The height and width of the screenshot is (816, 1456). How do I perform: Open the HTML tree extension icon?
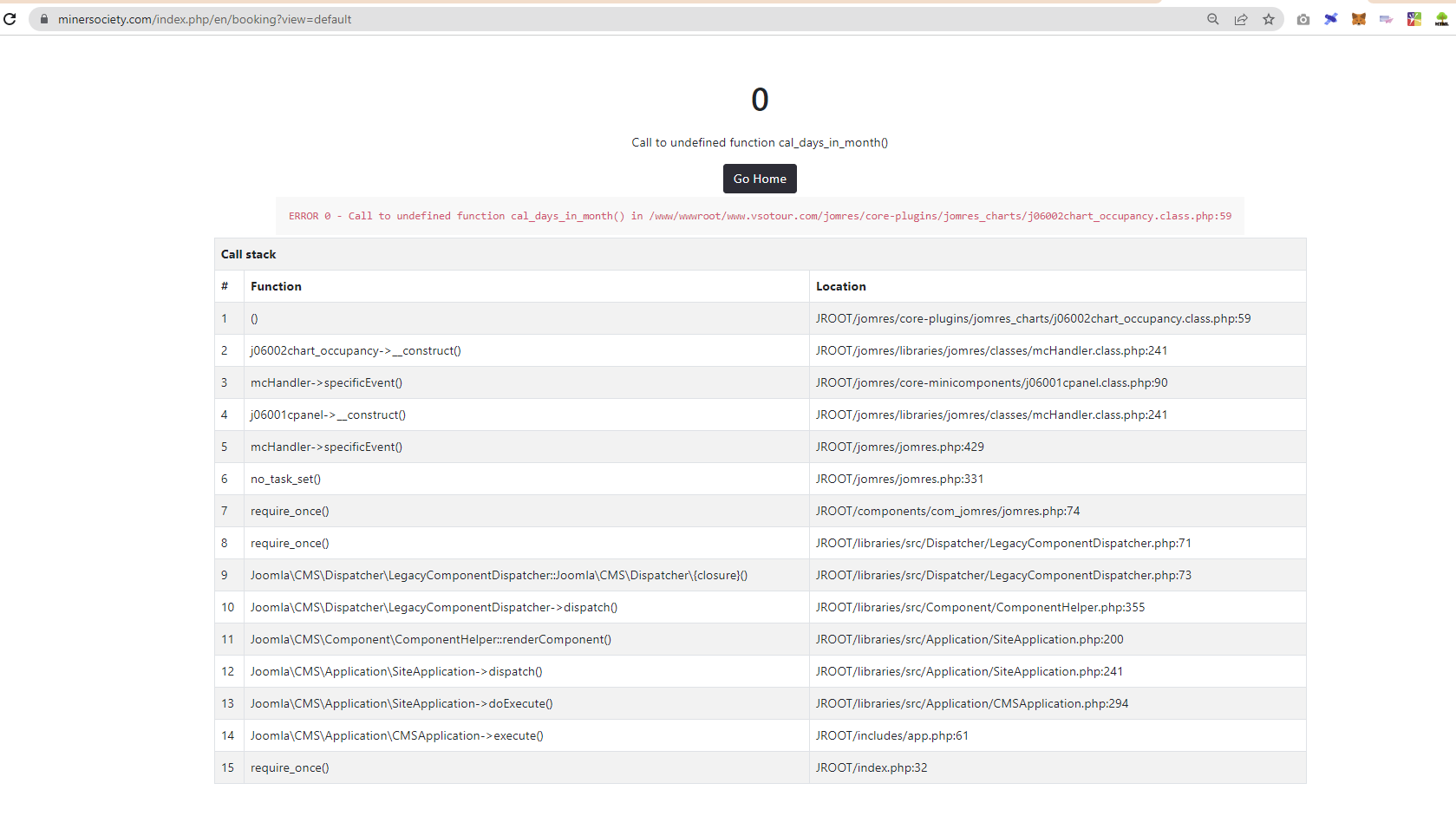click(1442, 19)
